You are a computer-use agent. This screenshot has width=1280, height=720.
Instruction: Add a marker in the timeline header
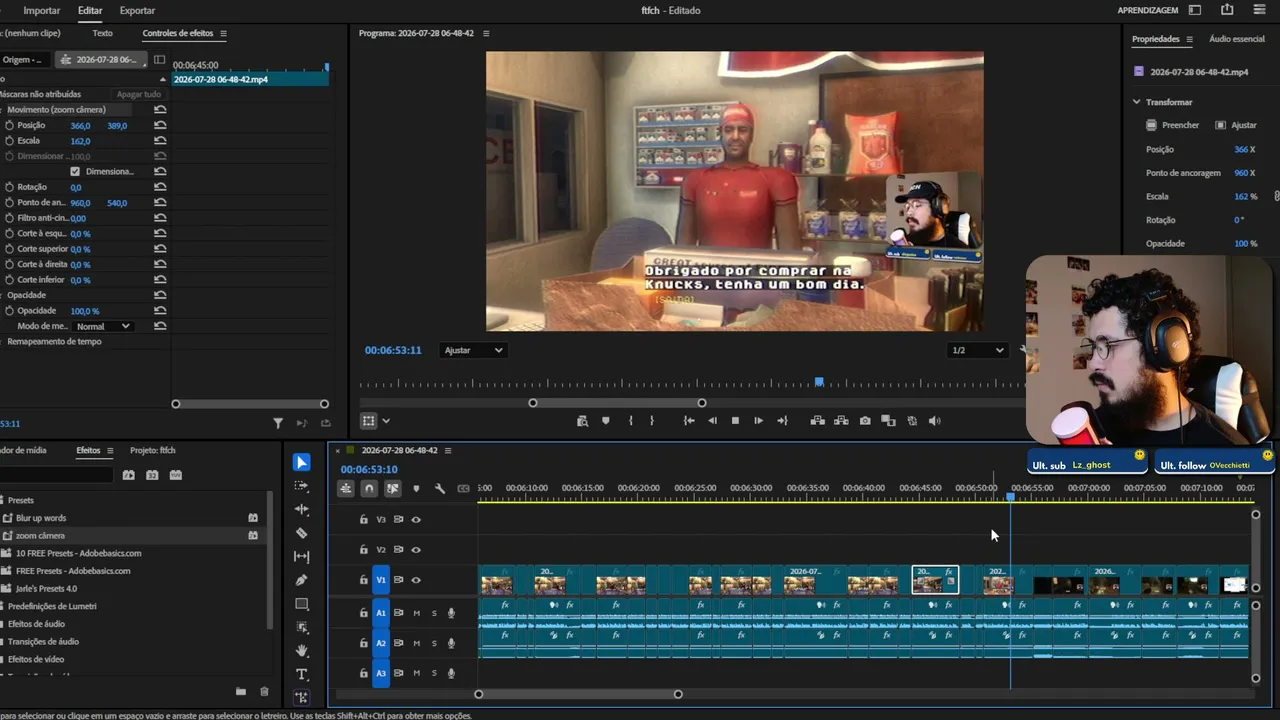pos(416,489)
